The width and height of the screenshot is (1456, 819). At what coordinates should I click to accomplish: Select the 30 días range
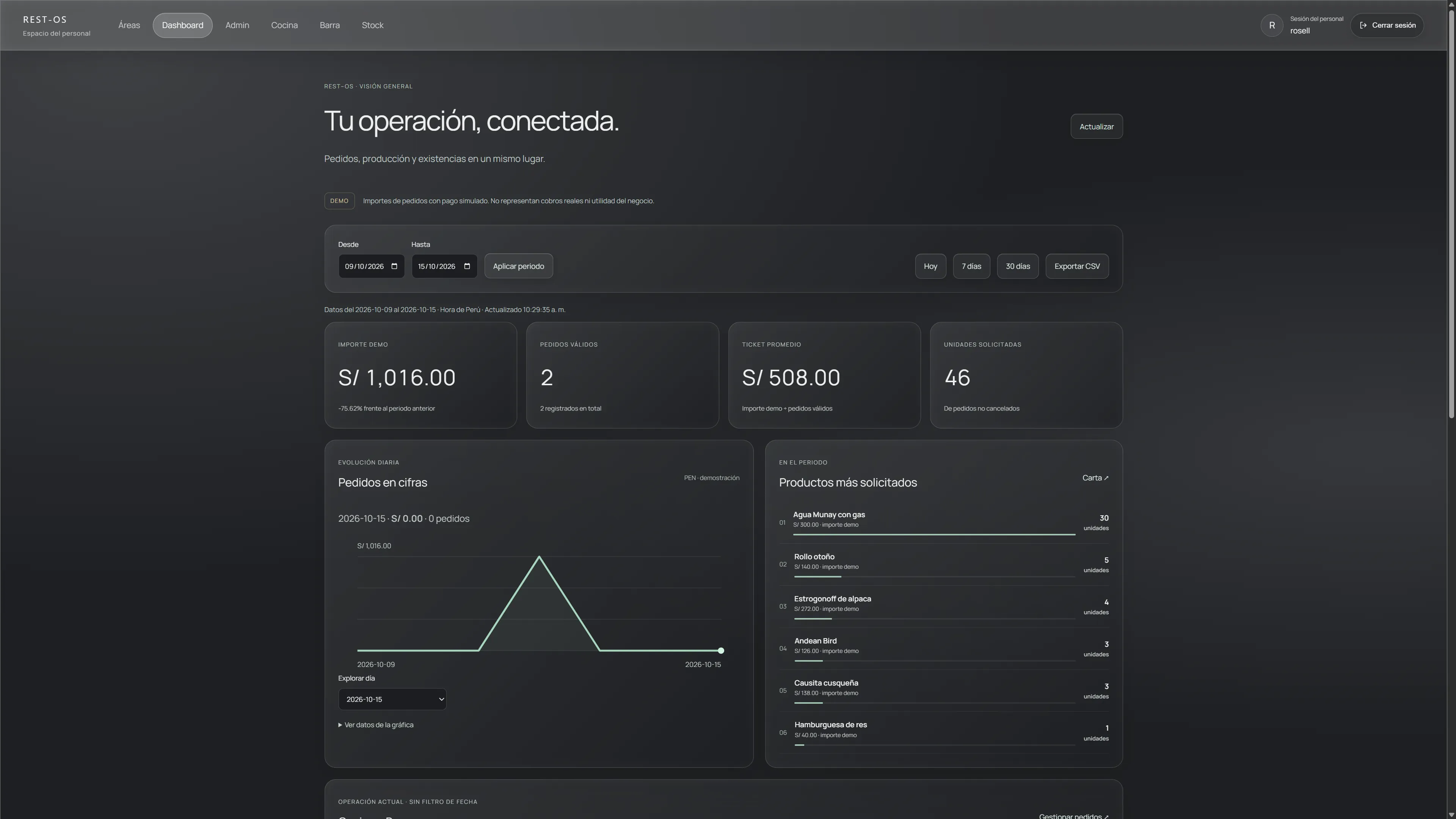pyautogui.click(x=1017, y=266)
